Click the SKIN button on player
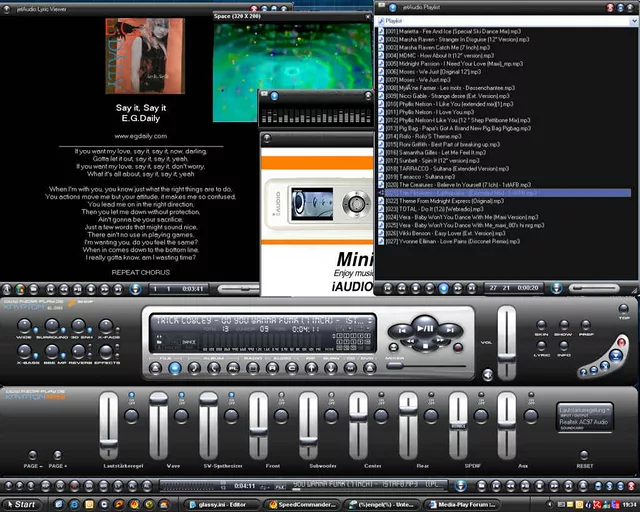This screenshot has width=640, height=512. coord(541,325)
